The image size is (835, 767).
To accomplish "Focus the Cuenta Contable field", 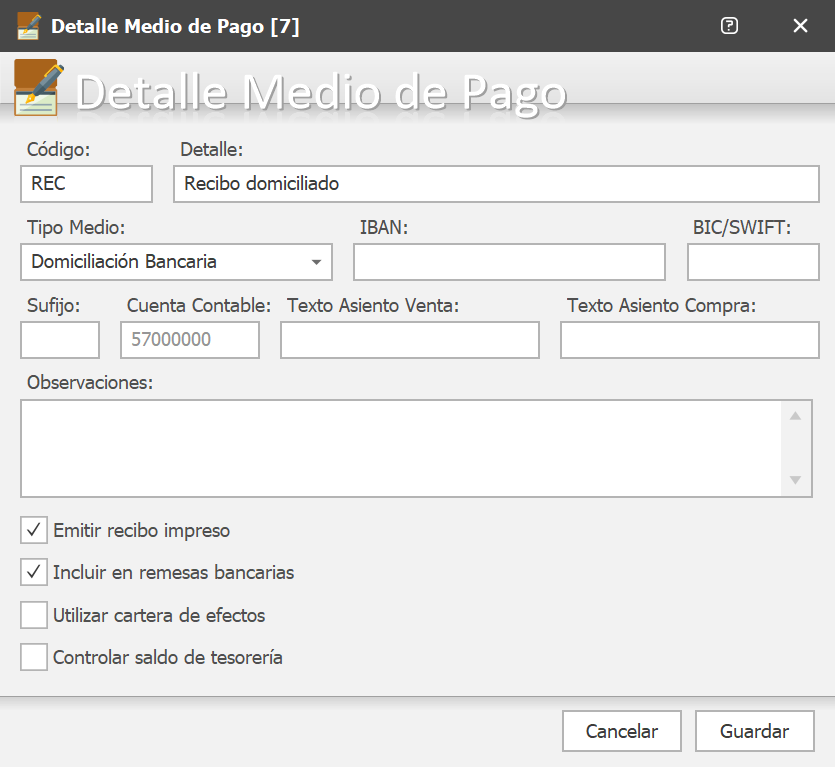I will click(190, 340).
